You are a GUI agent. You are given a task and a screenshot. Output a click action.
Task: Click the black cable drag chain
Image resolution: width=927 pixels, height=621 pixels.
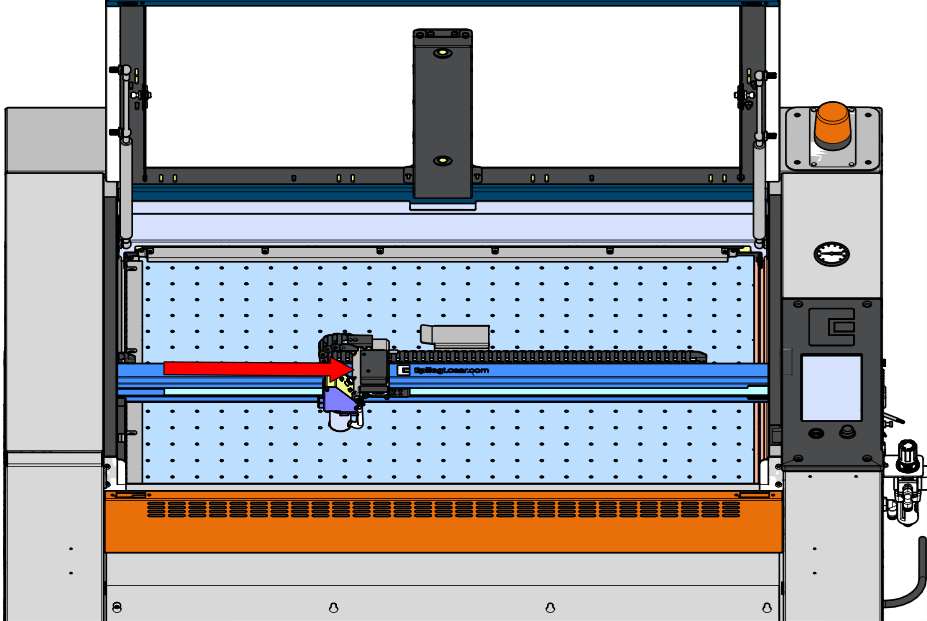550,355
